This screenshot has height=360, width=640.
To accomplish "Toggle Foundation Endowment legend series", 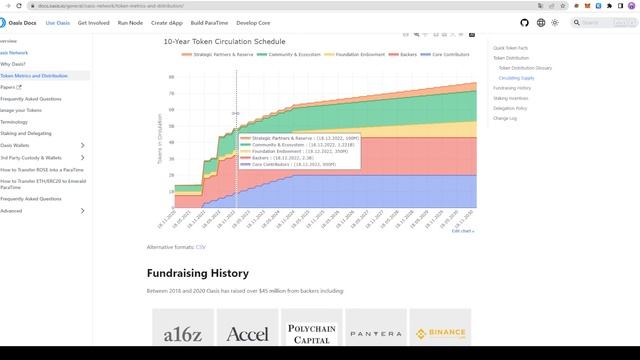I will 355,54.
